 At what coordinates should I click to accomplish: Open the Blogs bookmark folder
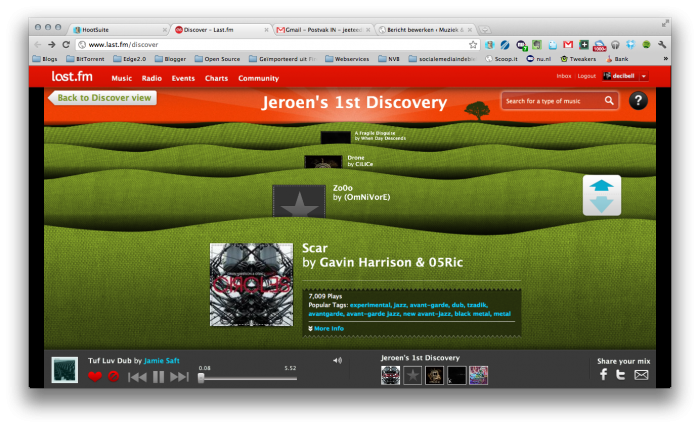45,58
